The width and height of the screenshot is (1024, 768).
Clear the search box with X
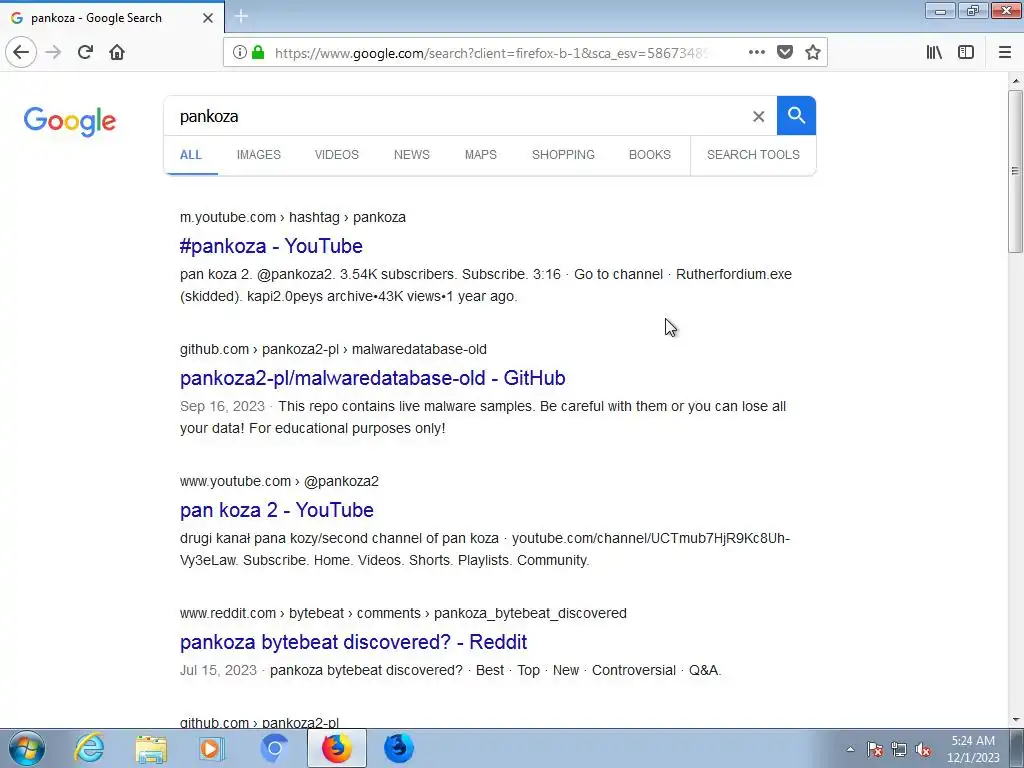758,116
